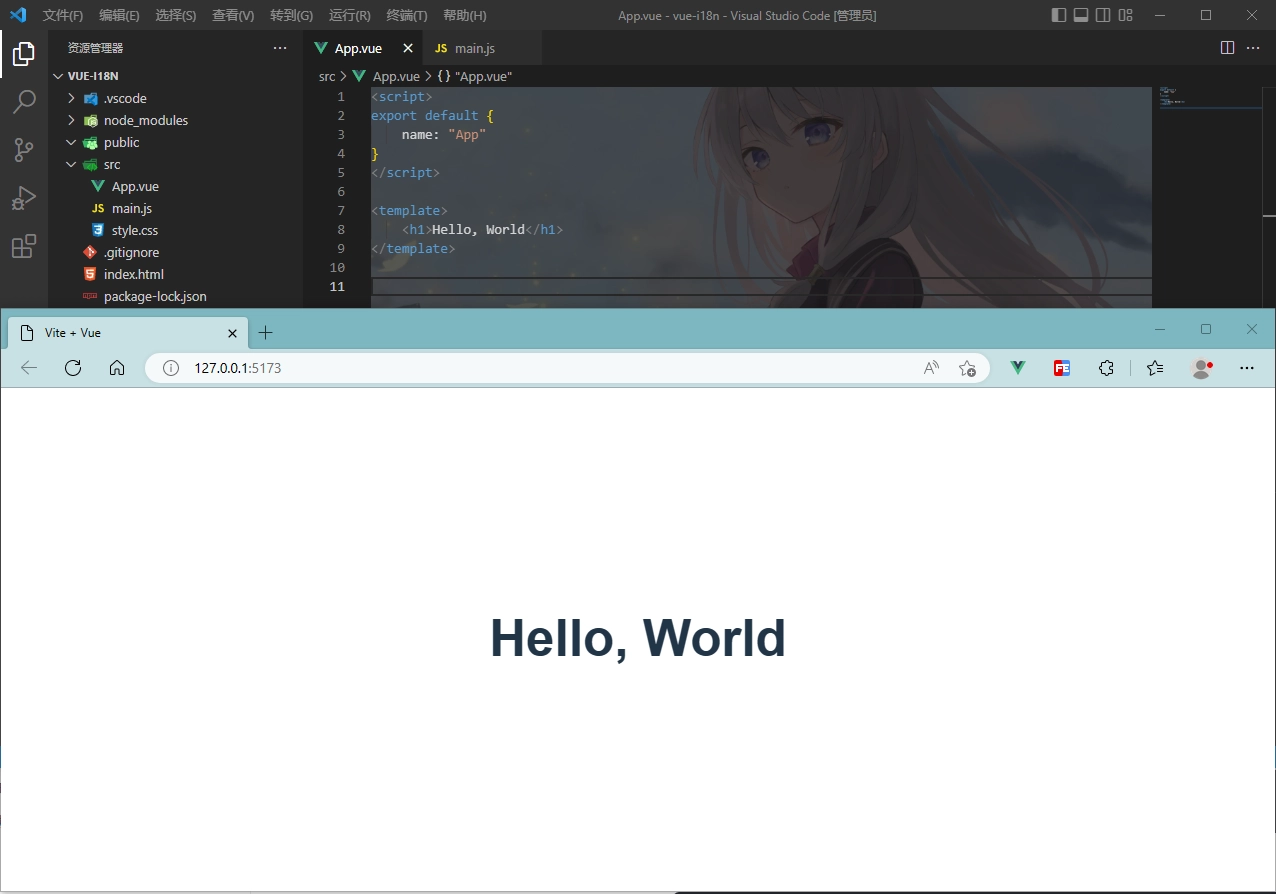Open editor more actions ellipsis
1276x894 pixels.
pyautogui.click(x=1254, y=48)
